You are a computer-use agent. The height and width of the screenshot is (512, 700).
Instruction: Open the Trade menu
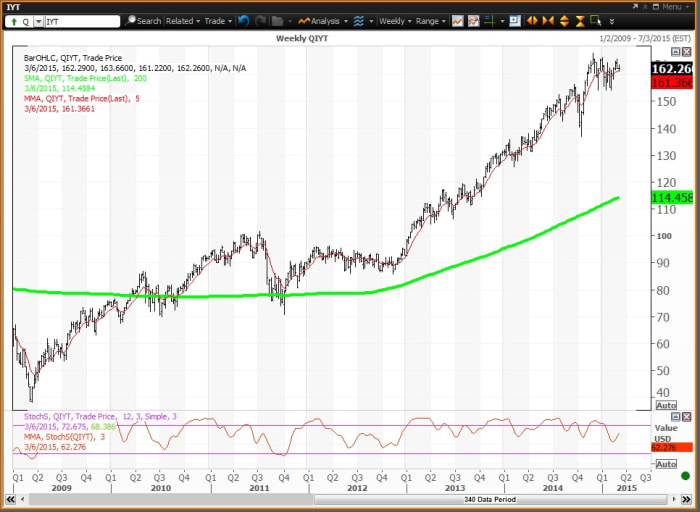[x=217, y=20]
